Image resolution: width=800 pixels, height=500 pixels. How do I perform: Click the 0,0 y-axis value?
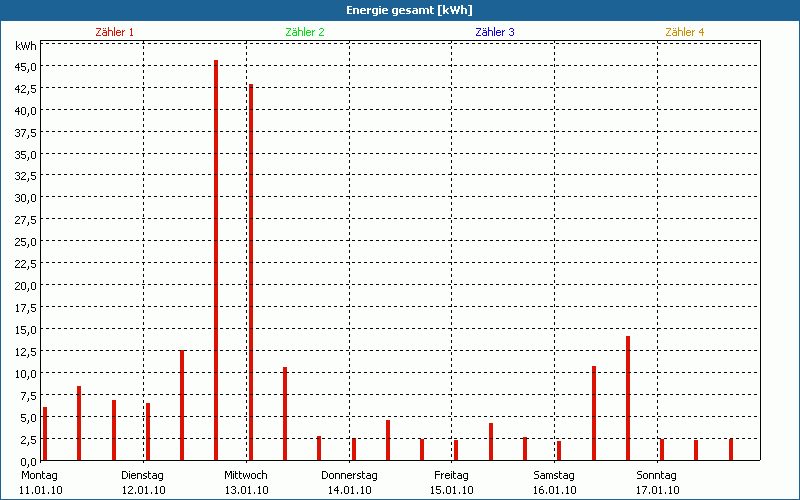[28, 461]
